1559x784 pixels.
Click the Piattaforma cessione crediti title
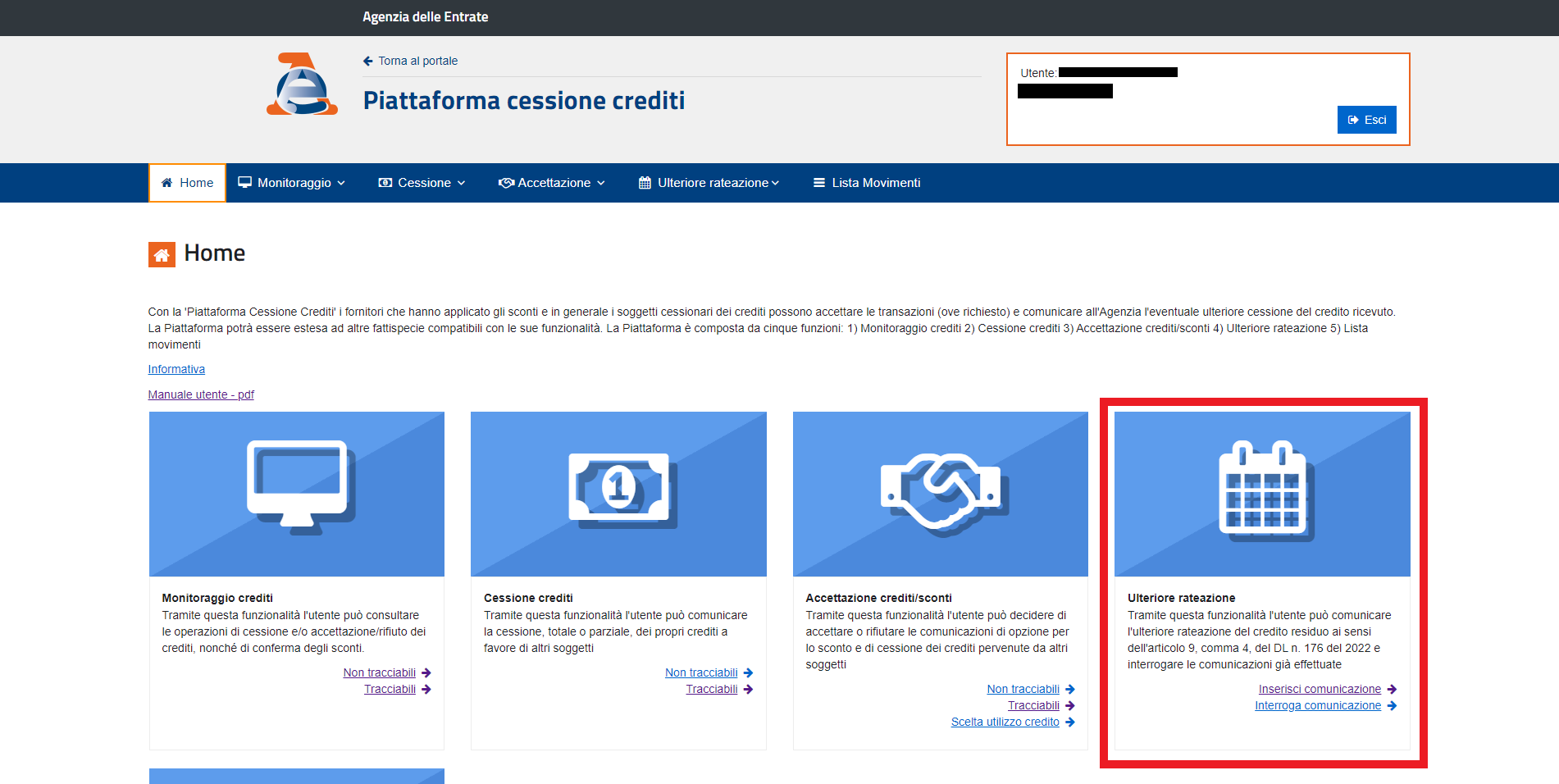click(524, 100)
